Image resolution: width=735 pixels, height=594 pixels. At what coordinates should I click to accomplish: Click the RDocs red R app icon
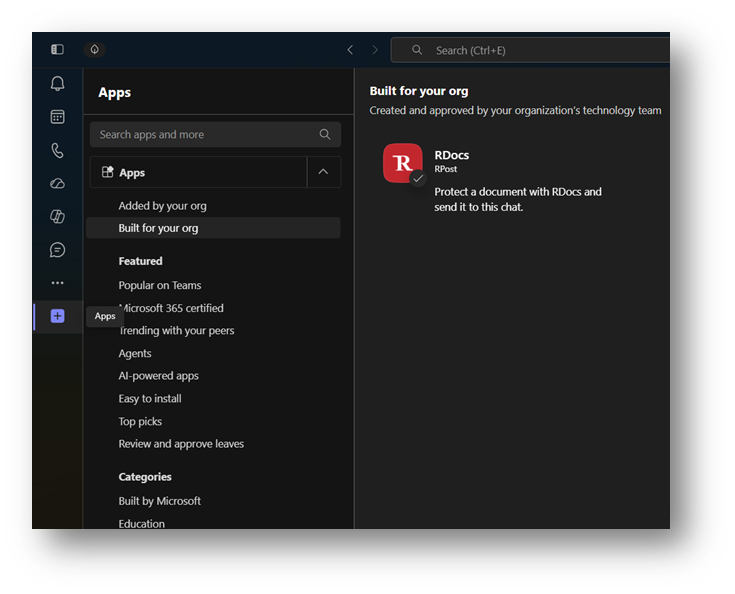(403, 163)
